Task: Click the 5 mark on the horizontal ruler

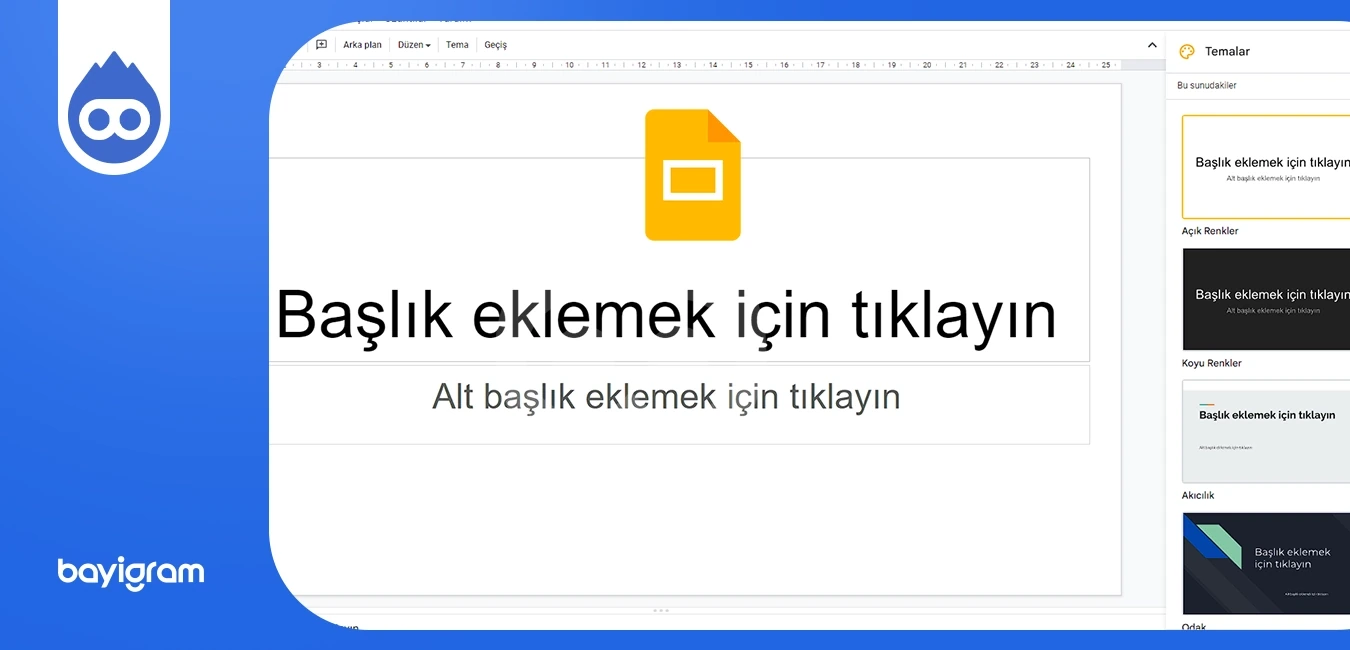Action: click(x=390, y=63)
